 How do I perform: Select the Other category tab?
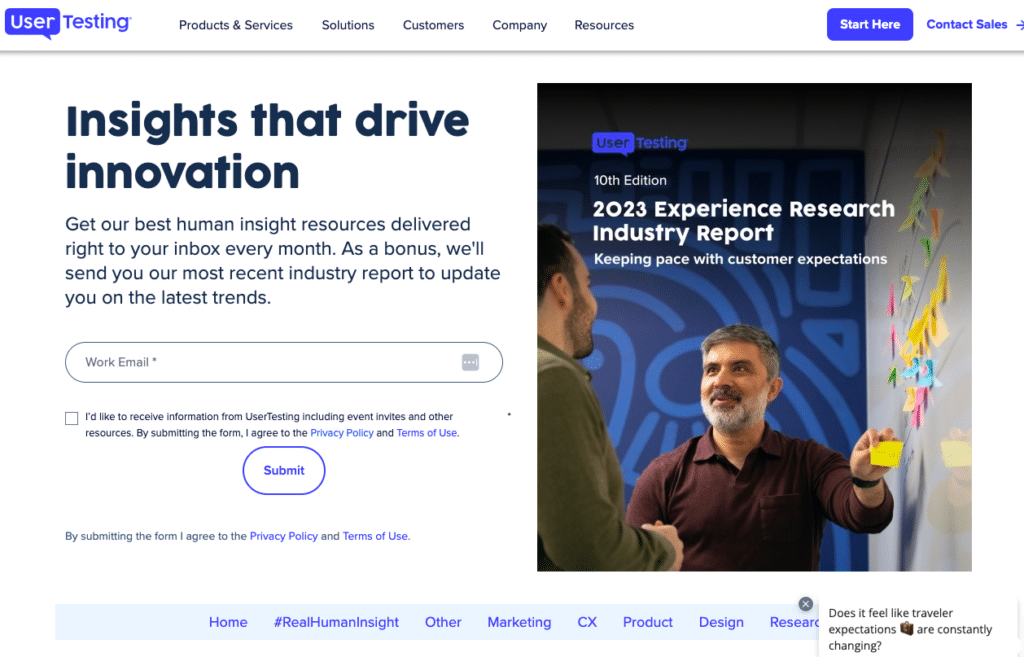click(443, 622)
